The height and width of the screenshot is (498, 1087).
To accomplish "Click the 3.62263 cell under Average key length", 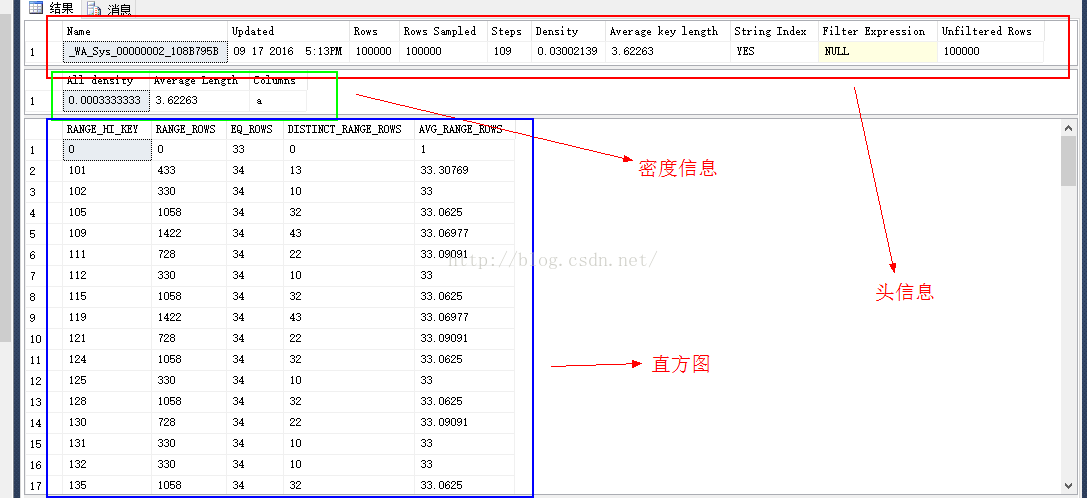I will point(668,51).
